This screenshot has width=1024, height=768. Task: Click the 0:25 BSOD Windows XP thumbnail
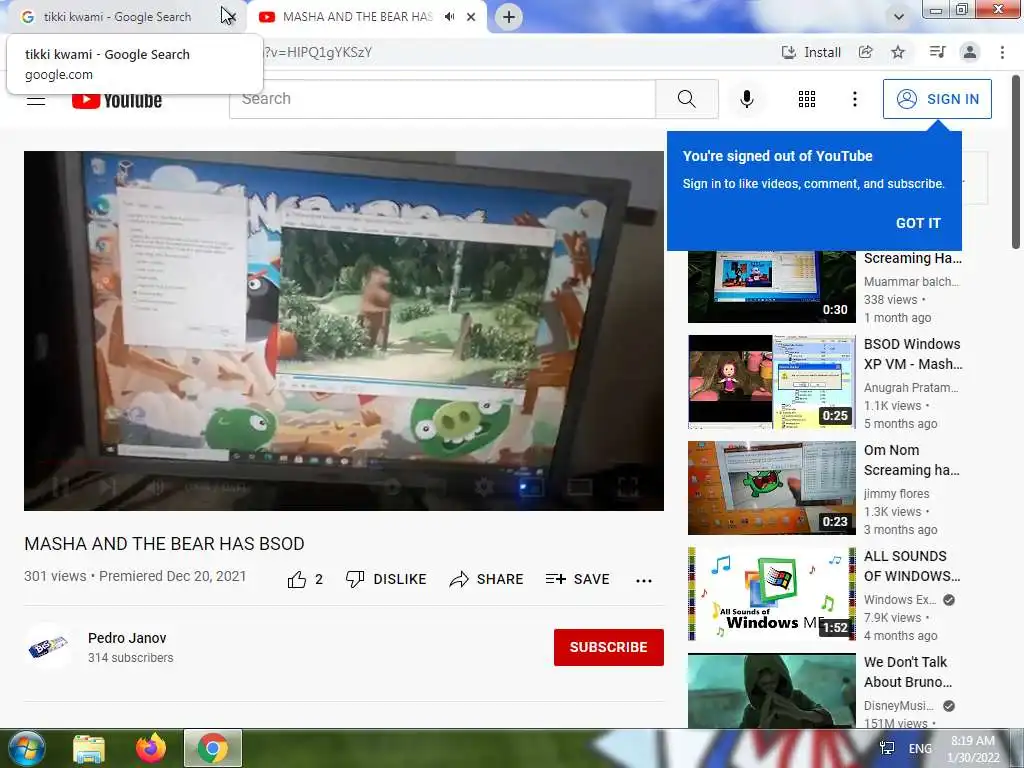click(x=772, y=381)
